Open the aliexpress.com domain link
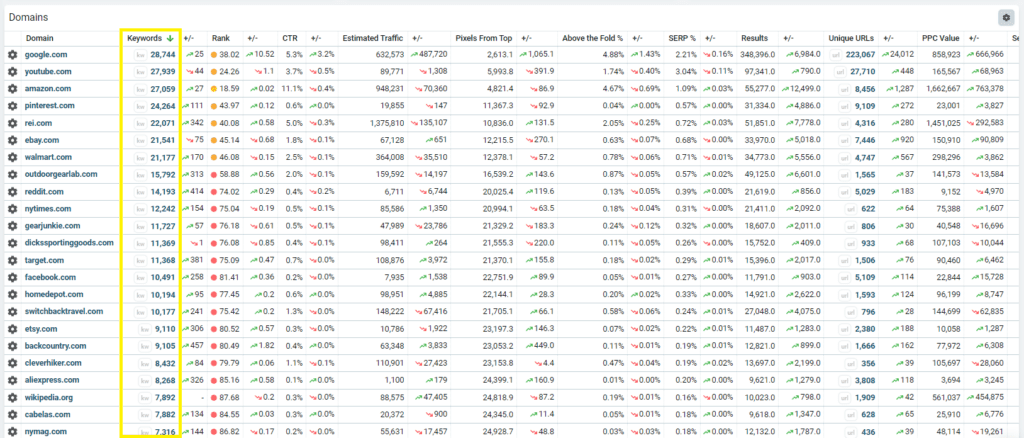1024x438 pixels. point(52,380)
